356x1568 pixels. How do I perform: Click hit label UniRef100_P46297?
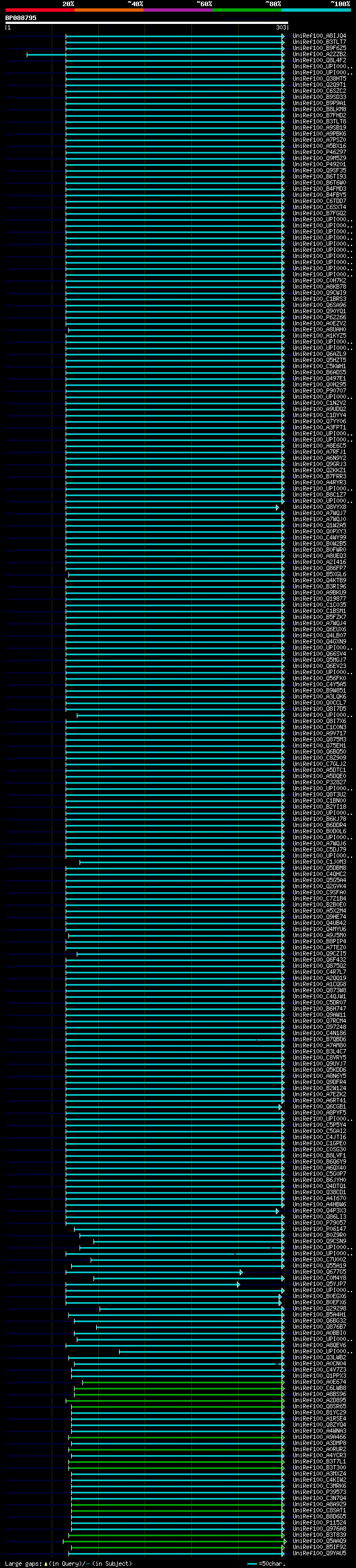319,151
